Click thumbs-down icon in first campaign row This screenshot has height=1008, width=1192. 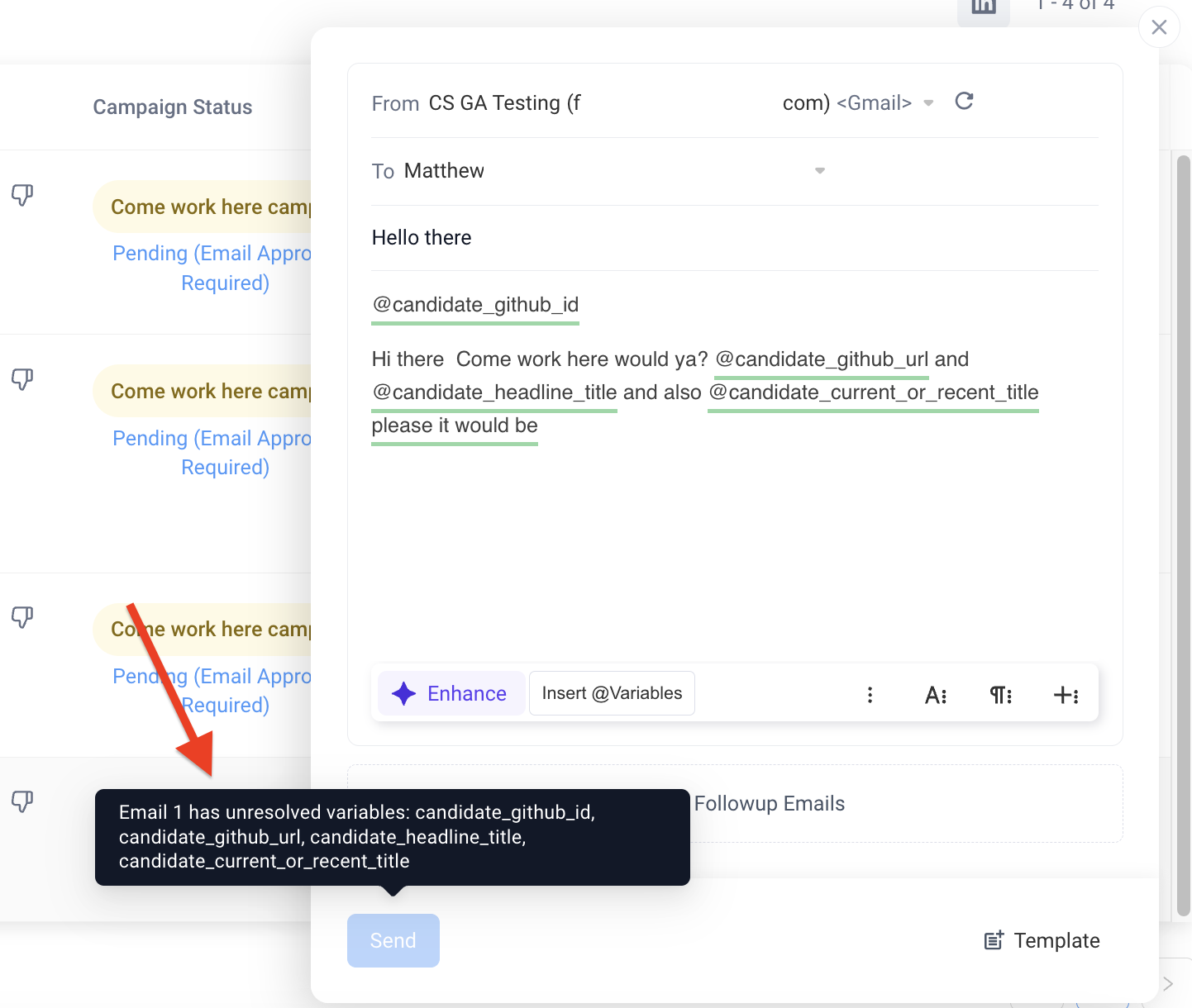click(x=22, y=195)
